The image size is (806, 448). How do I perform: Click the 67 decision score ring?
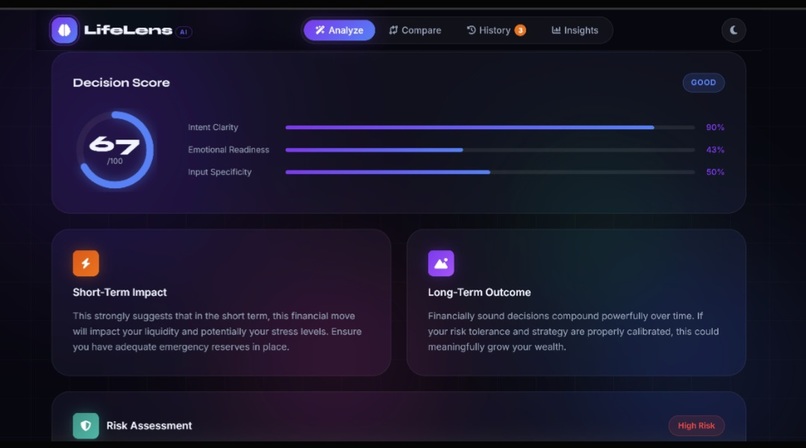pos(115,150)
